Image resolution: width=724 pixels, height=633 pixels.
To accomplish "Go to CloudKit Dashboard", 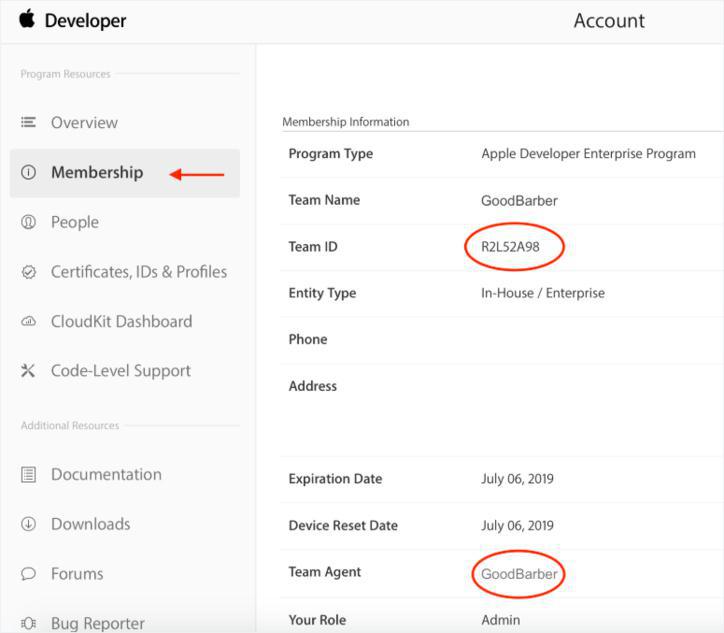I will point(121,321).
